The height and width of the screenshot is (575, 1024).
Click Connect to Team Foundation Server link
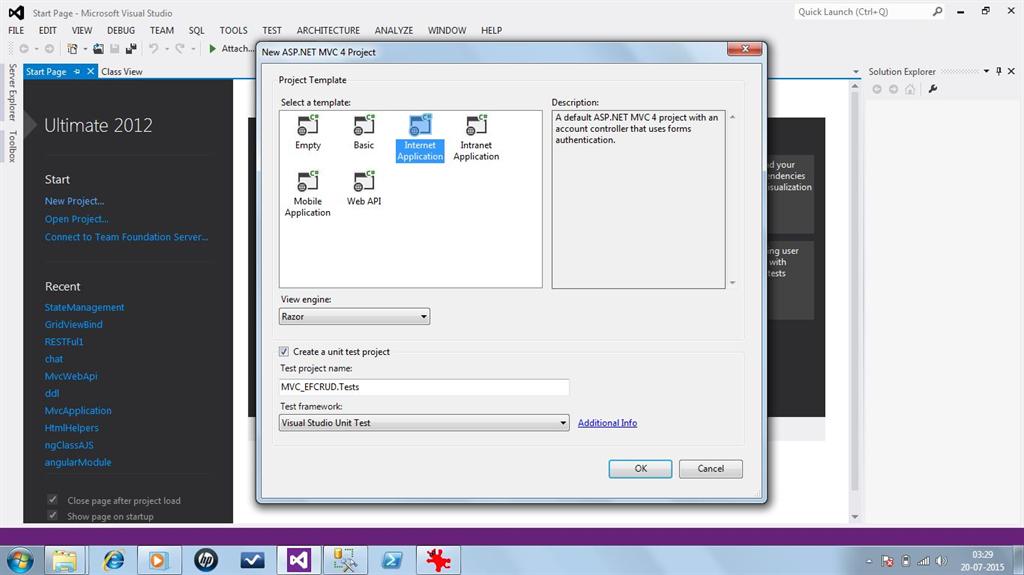pos(127,237)
